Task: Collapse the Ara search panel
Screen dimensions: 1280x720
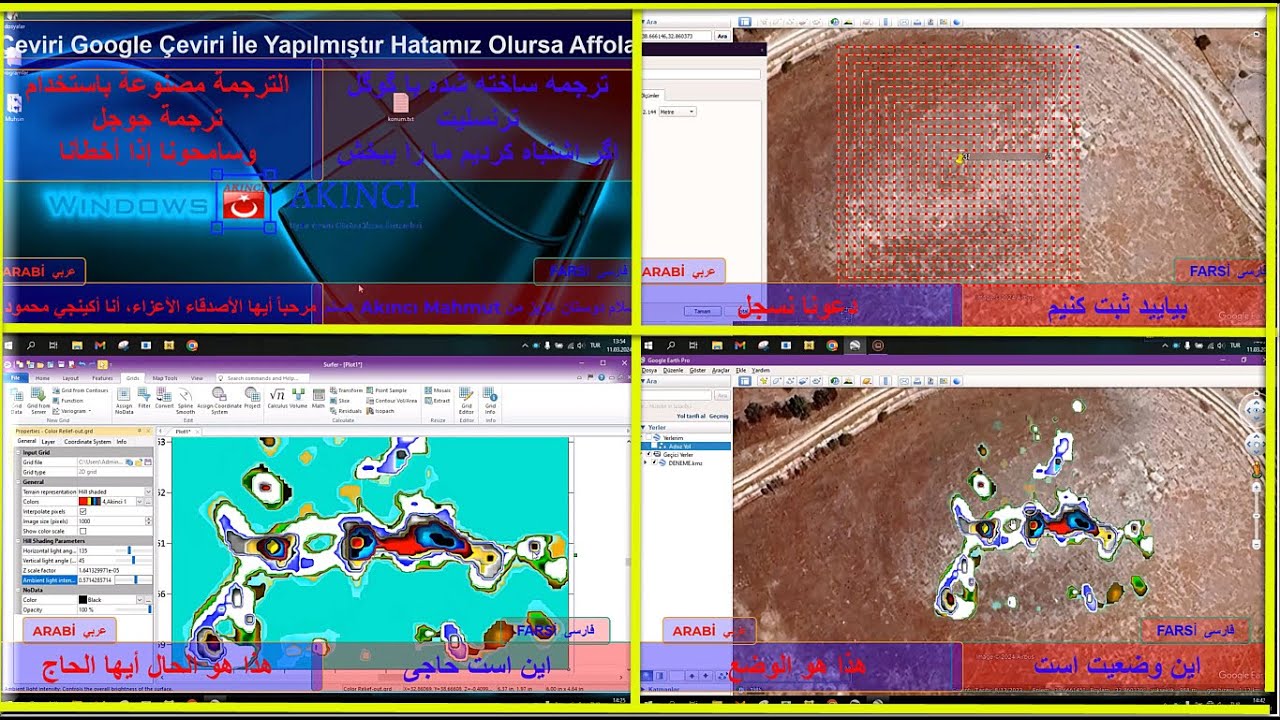Action: tap(645, 381)
